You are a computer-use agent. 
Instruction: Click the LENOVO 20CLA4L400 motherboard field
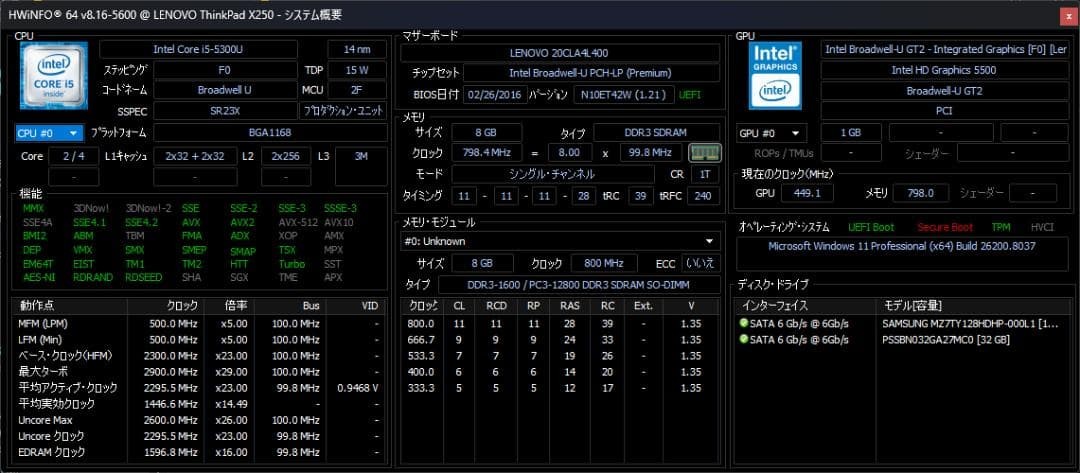coord(559,53)
